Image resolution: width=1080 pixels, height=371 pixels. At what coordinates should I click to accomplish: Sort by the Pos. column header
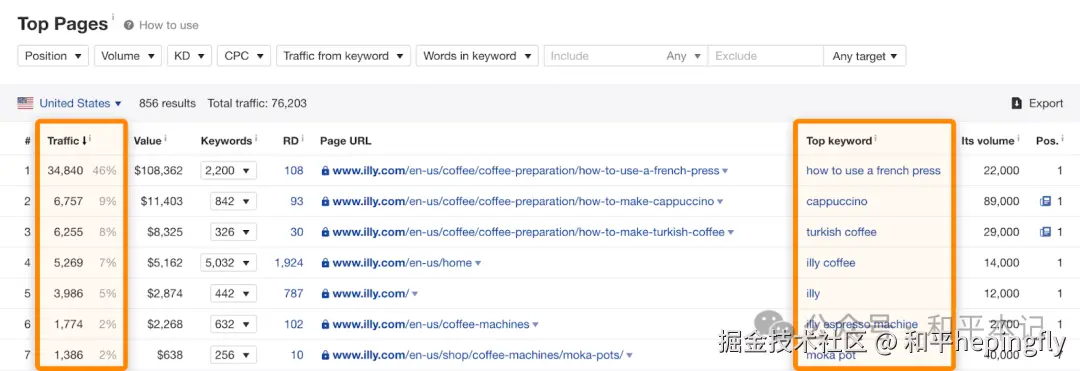point(1047,140)
